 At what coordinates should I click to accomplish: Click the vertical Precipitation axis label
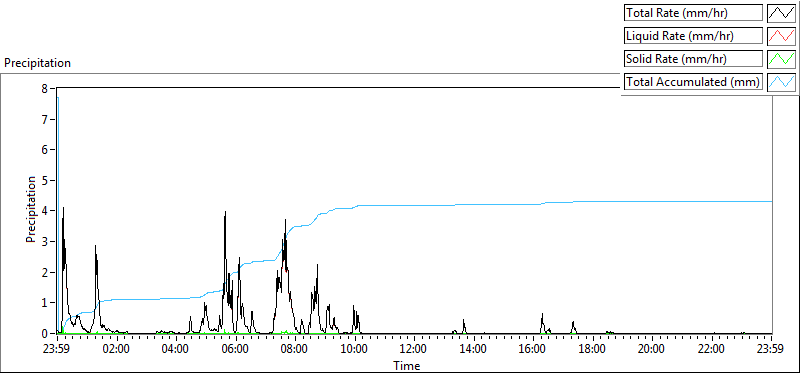(x=31, y=210)
